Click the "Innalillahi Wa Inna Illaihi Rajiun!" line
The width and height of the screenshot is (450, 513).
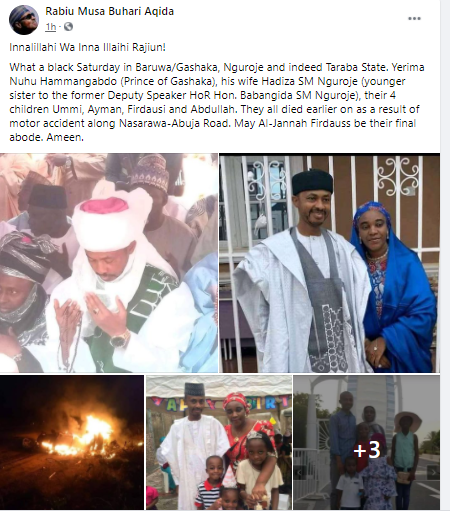click(x=87, y=47)
